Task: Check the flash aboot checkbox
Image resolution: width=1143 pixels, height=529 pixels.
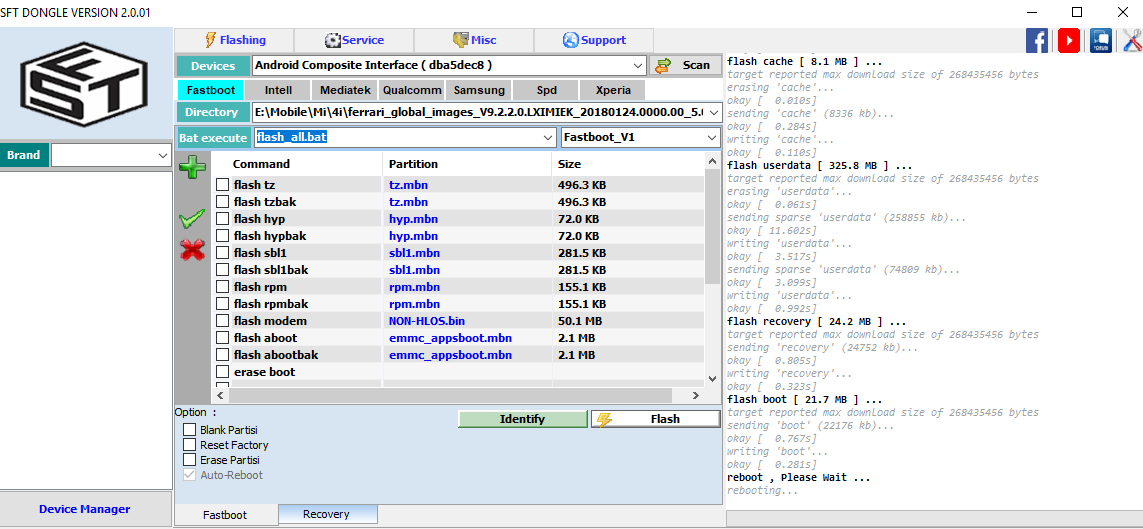Action: [222, 338]
